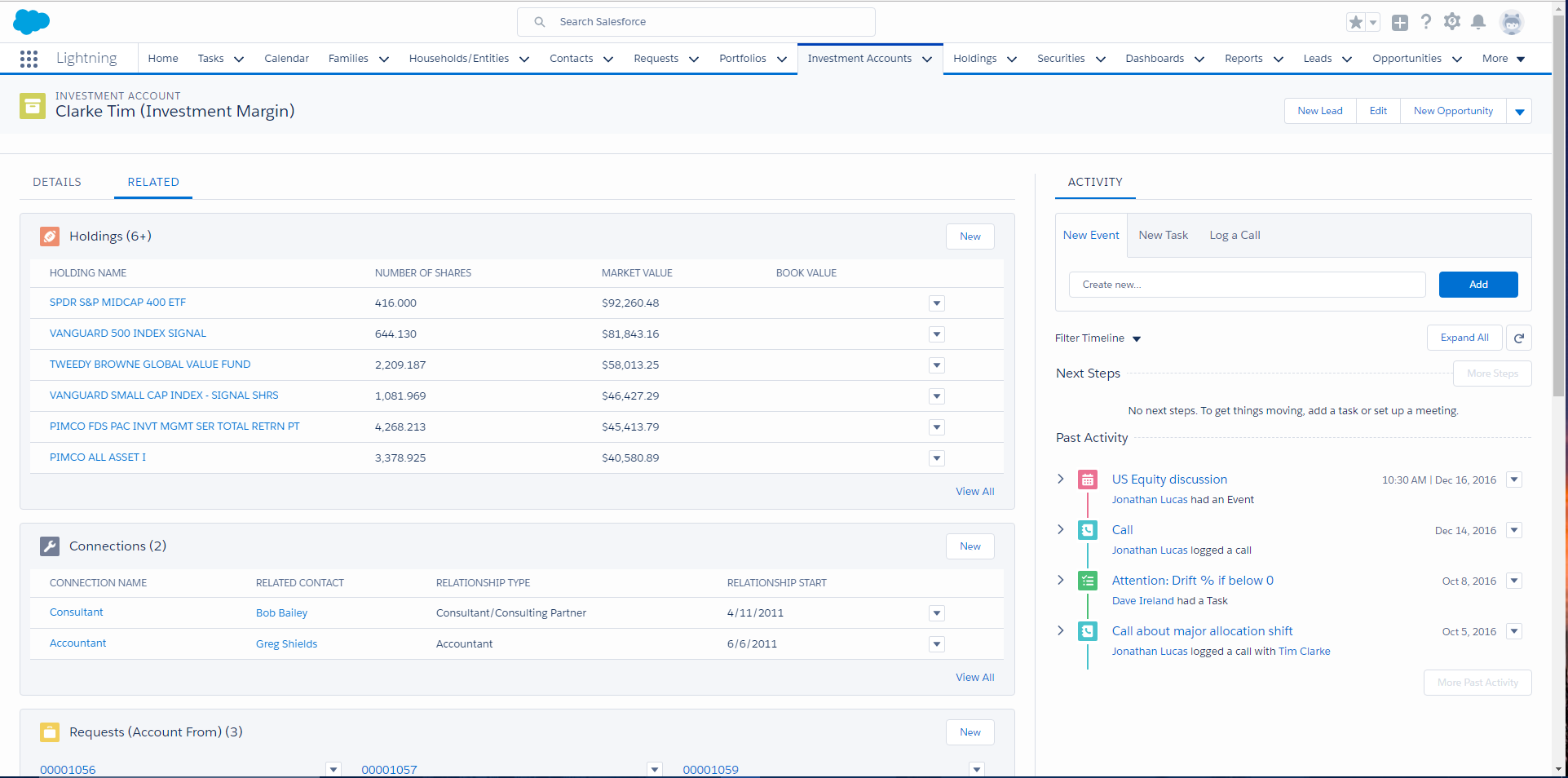The image size is (1568, 778).
Task: Click the New Lead button
Action: pyautogui.click(x=1320, y=111)
